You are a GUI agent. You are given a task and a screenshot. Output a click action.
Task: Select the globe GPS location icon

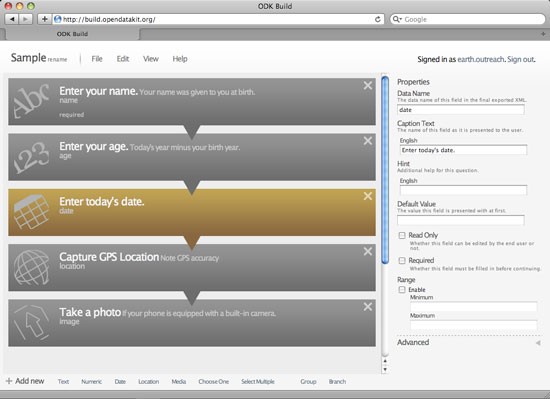pyautogui.click(x=31, y=267)
